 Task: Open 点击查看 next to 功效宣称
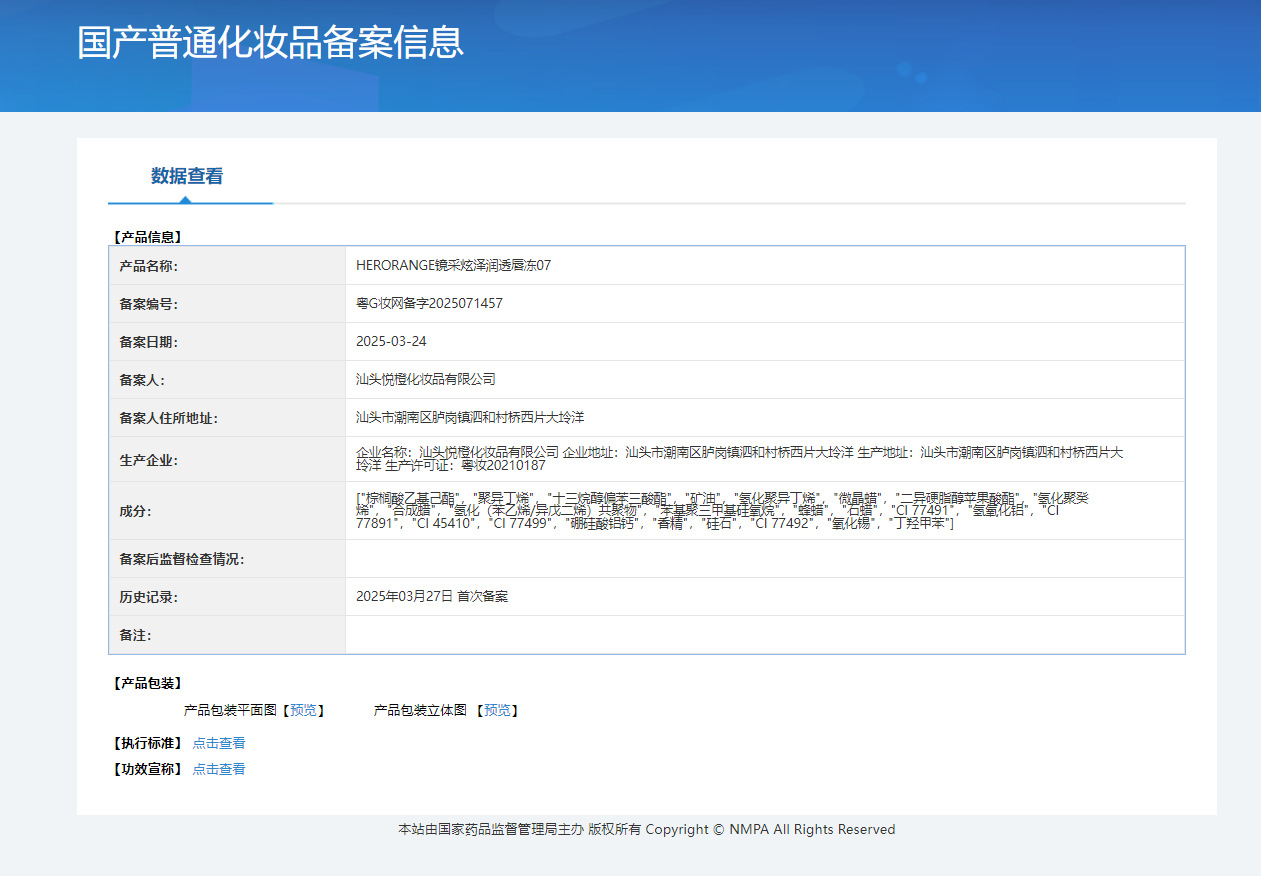(219, 769)
